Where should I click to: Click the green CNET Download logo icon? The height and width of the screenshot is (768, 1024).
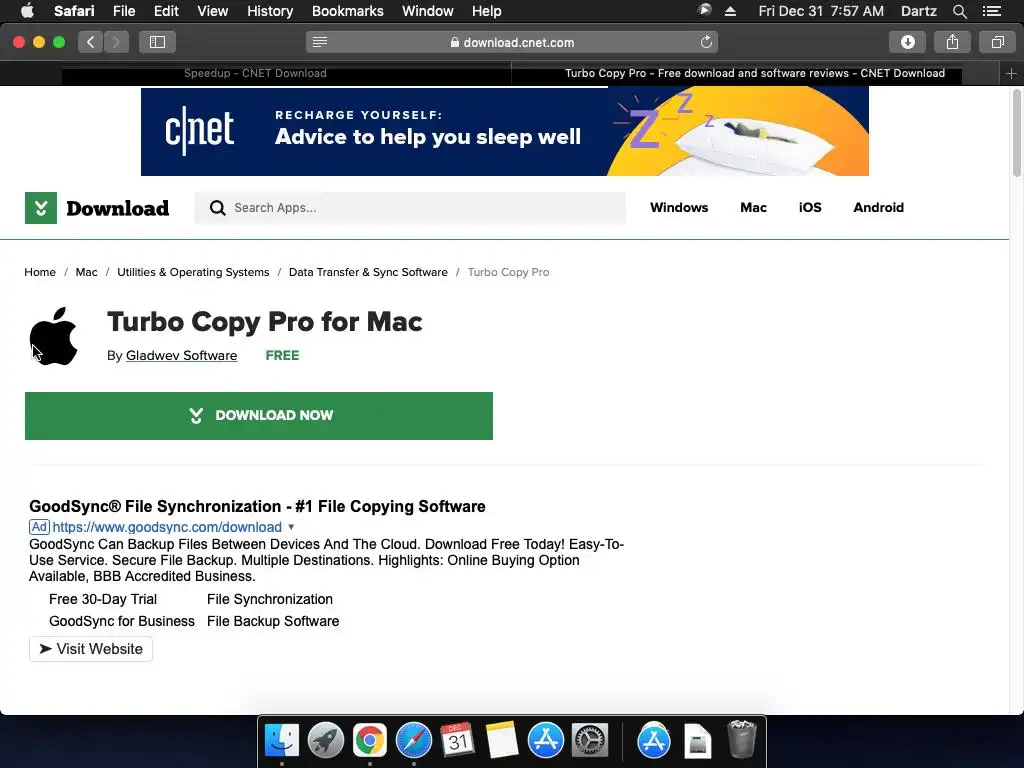pyautogui.click(x=40, y=208)
